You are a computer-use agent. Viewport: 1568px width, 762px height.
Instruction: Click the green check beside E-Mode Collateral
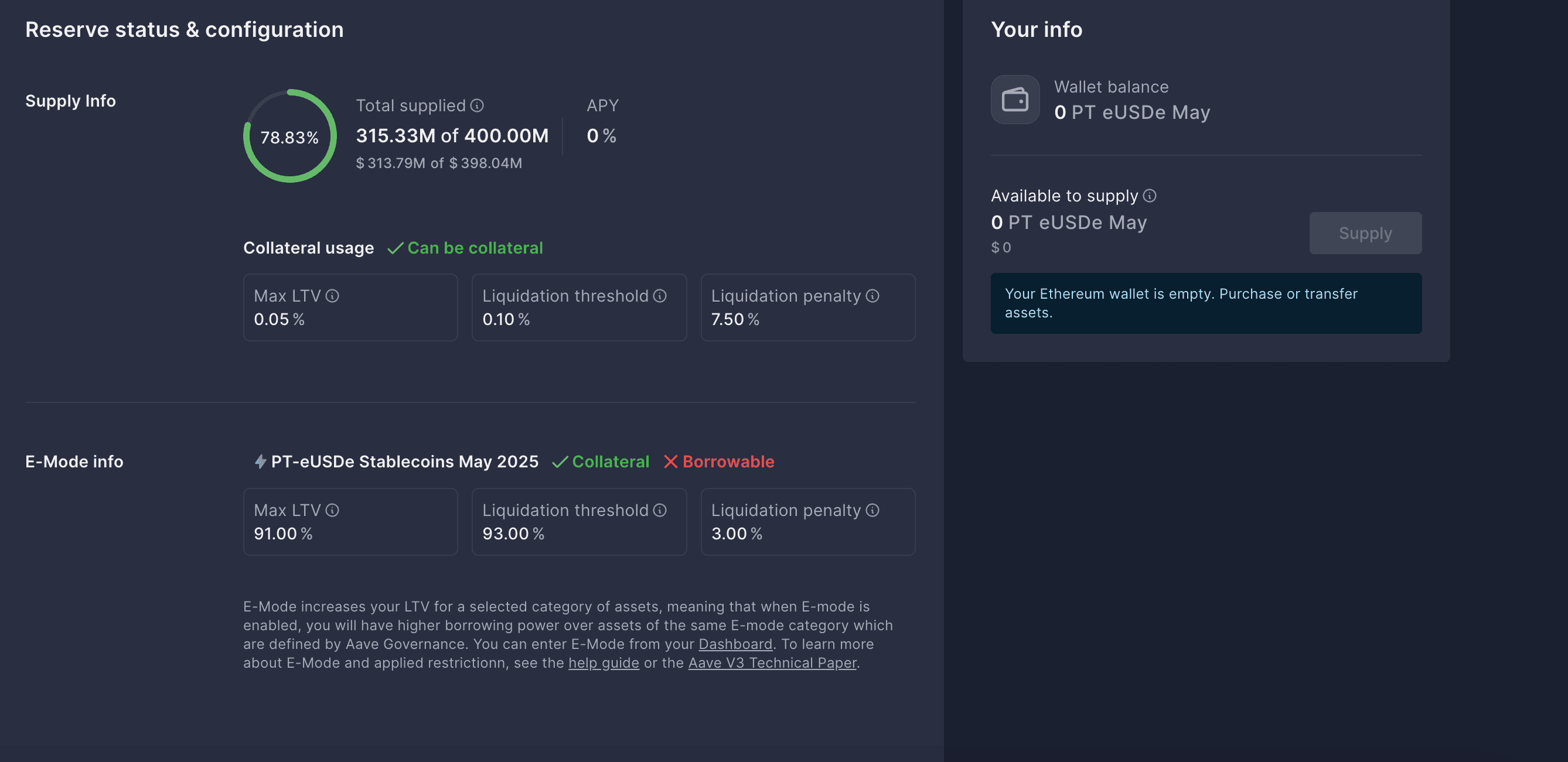tap(560, 462)
